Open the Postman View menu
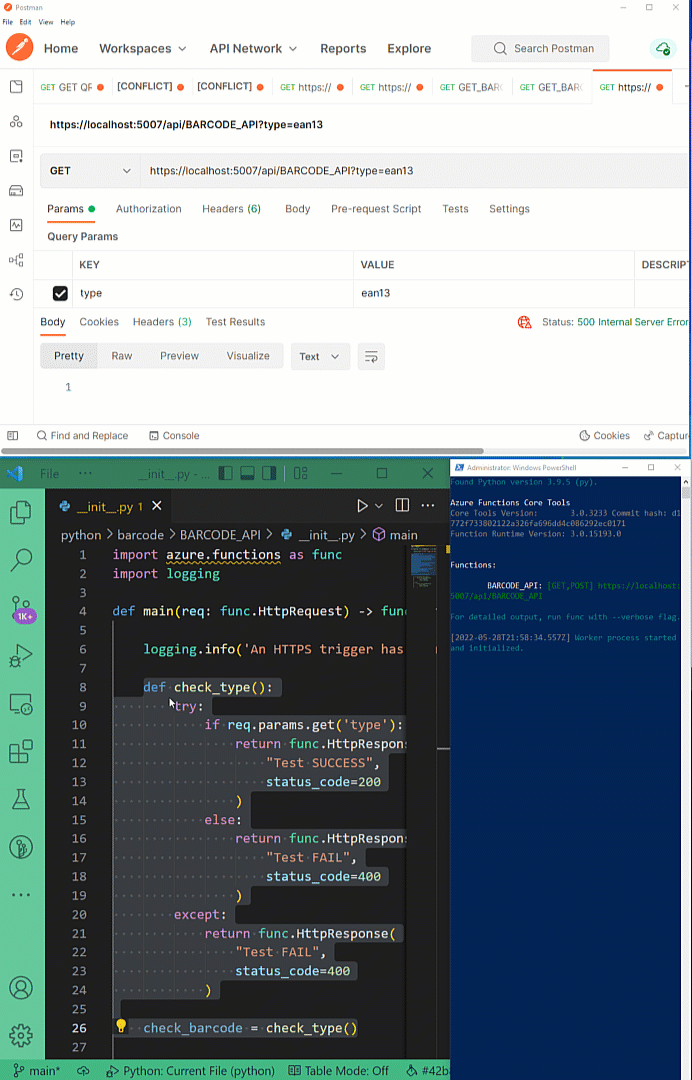This screenshot has height=1080, width=692. click(x=46, y=22)
